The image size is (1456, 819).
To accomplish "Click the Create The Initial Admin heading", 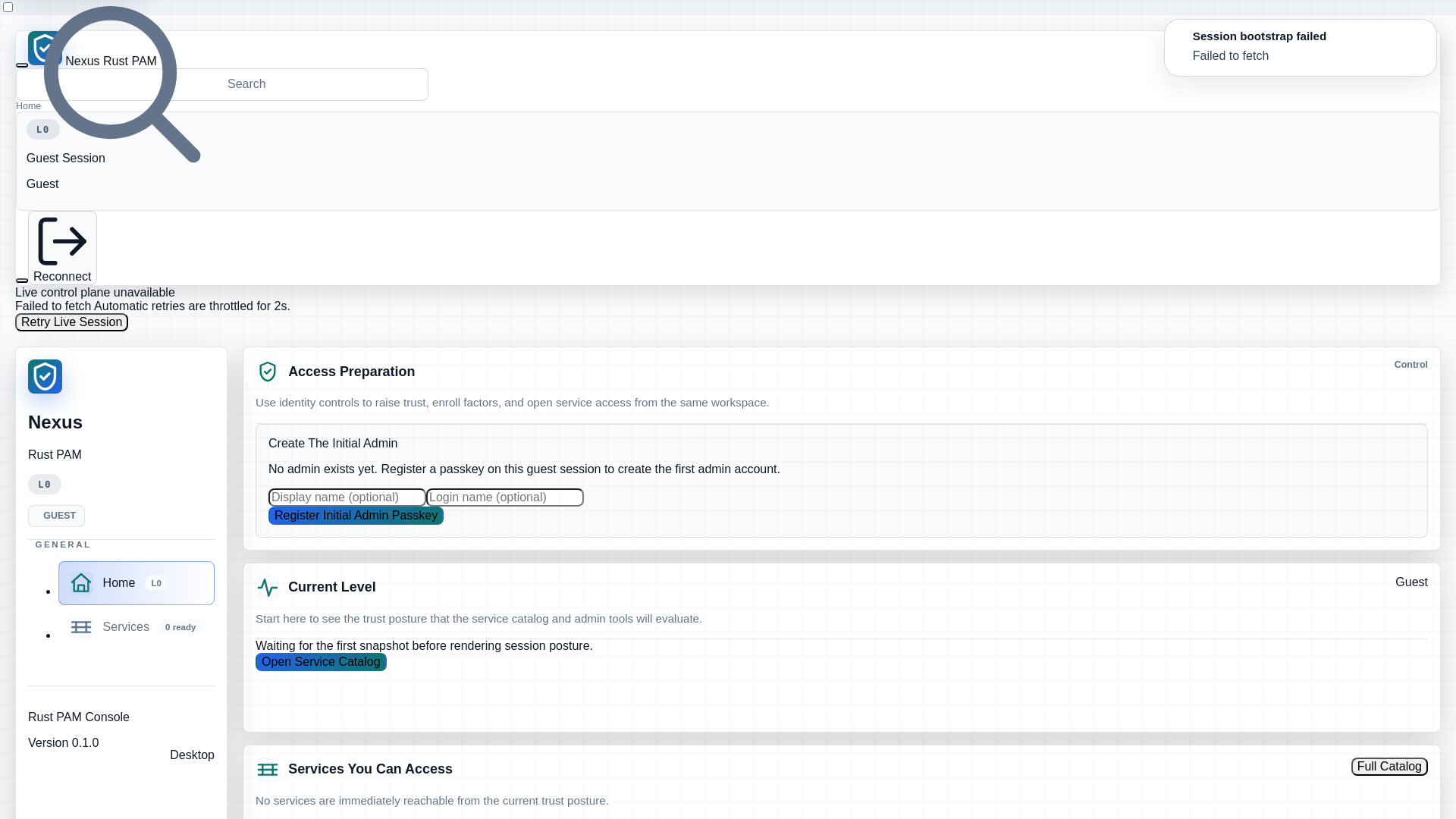I will [x=333, y=444].
